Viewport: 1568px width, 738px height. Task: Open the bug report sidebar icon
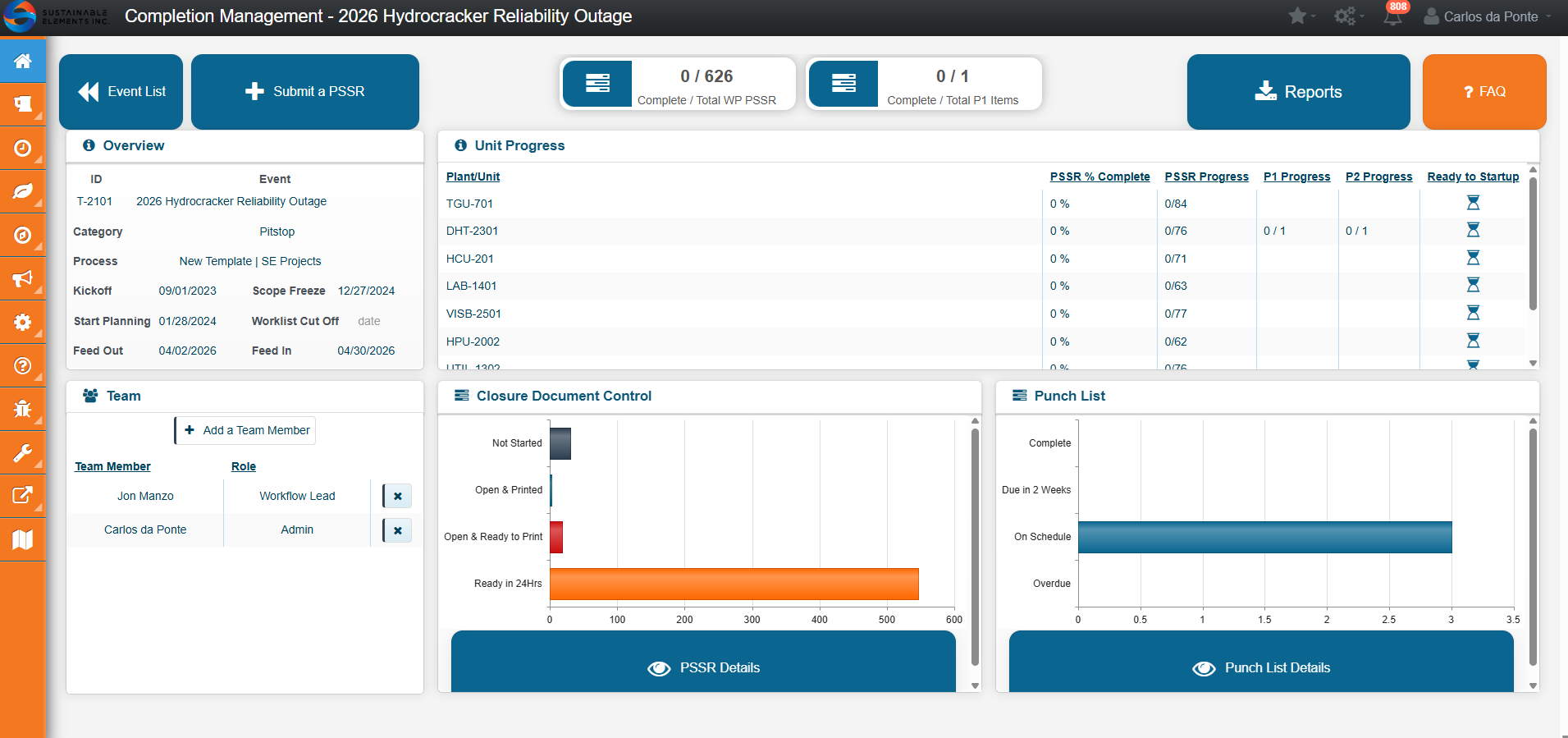coord(23,409)
